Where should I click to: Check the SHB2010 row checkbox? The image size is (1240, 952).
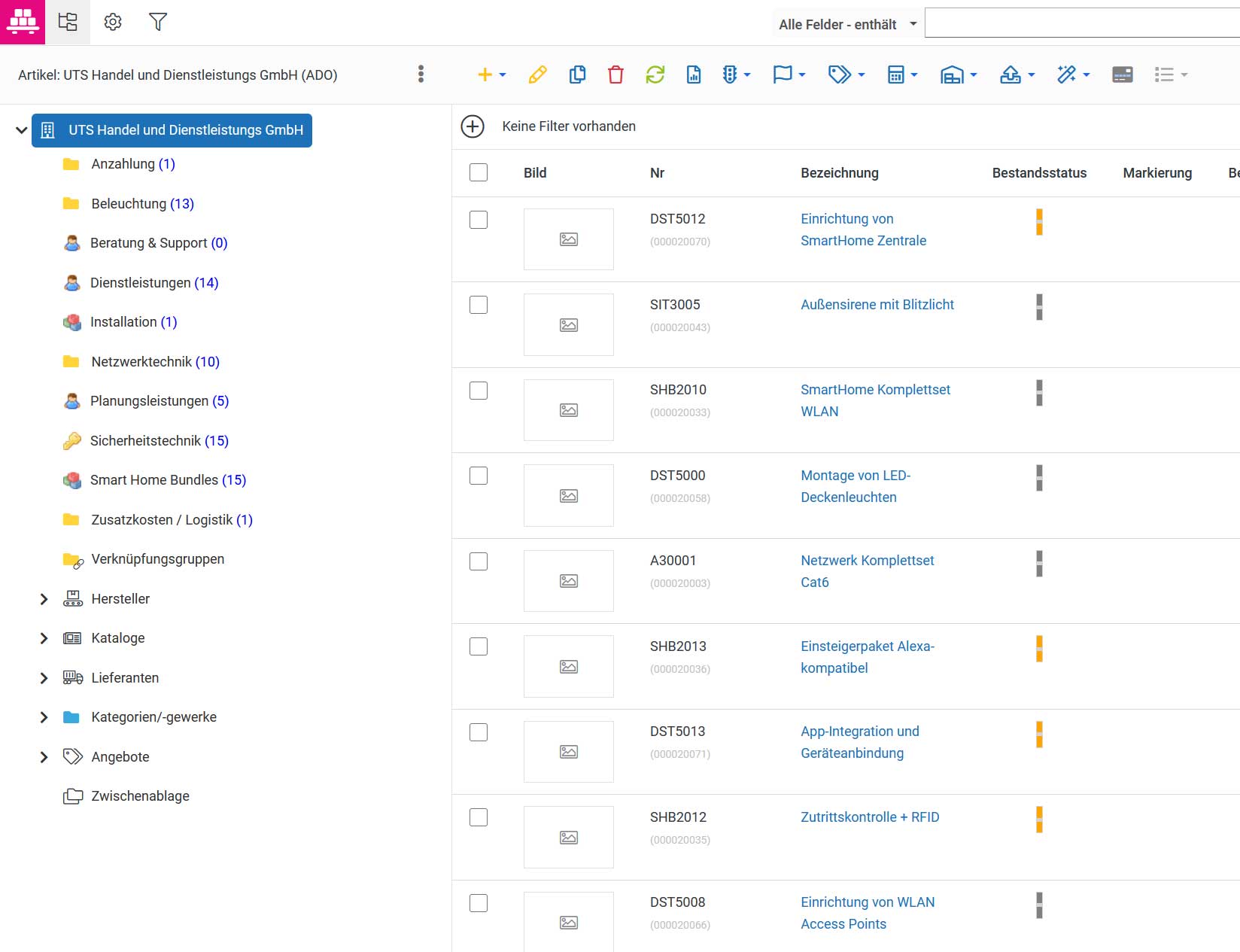(x=479, y=391)
